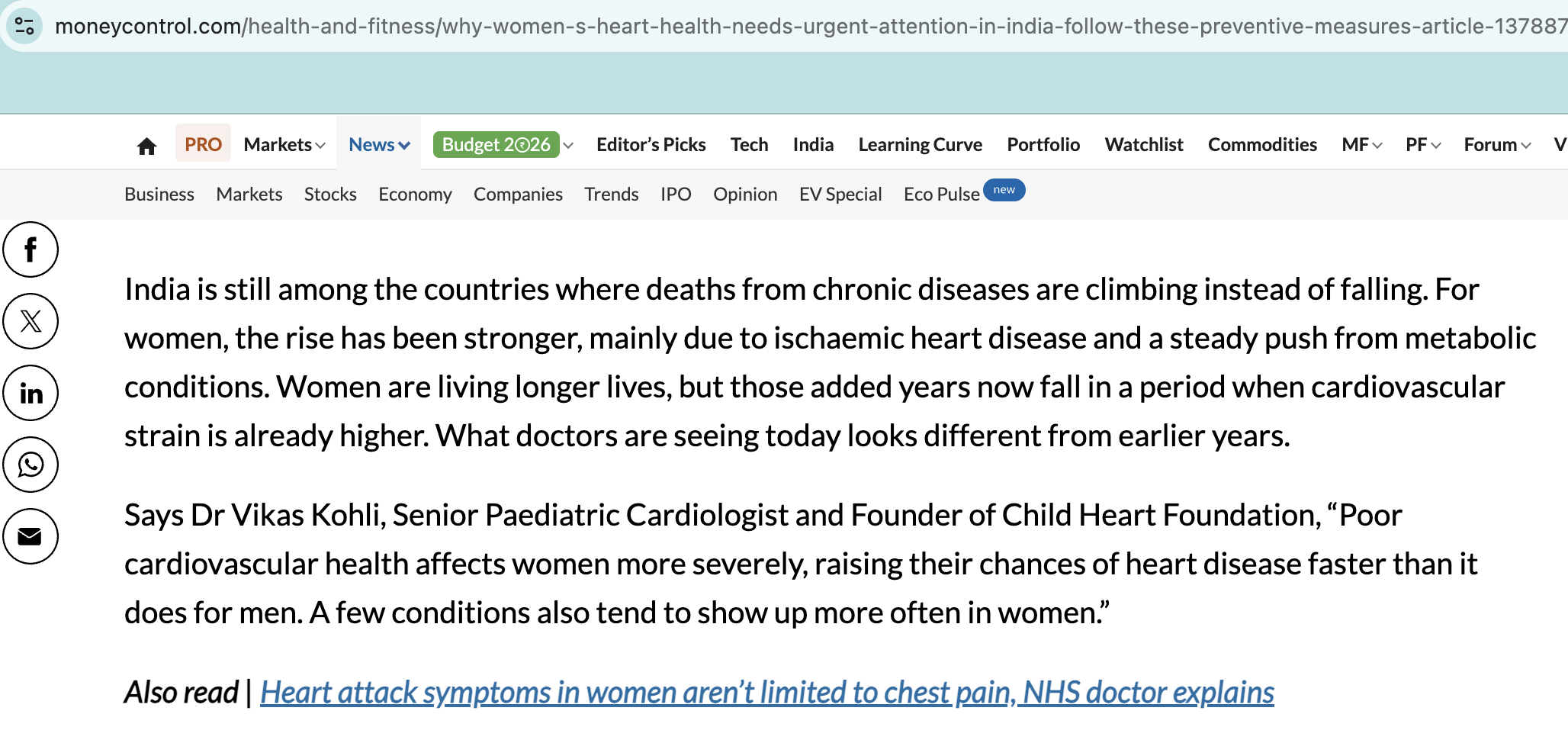This screenshot has width=1568, height=743.
Task: Click the home icon in navigation bar
Action: click(146, 146)
